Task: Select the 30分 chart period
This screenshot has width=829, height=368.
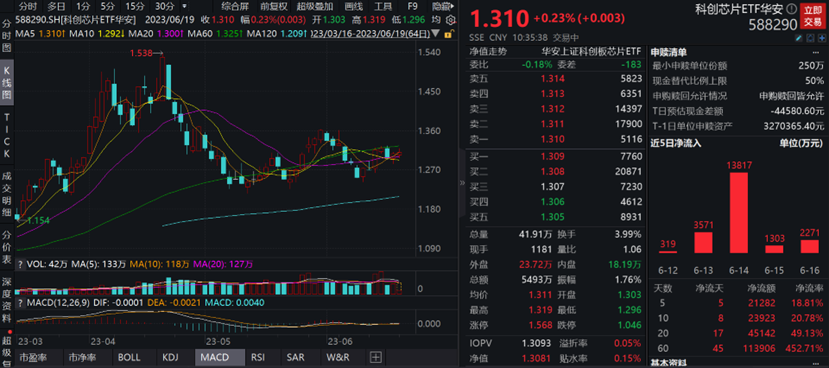Action: pos(164,6)
